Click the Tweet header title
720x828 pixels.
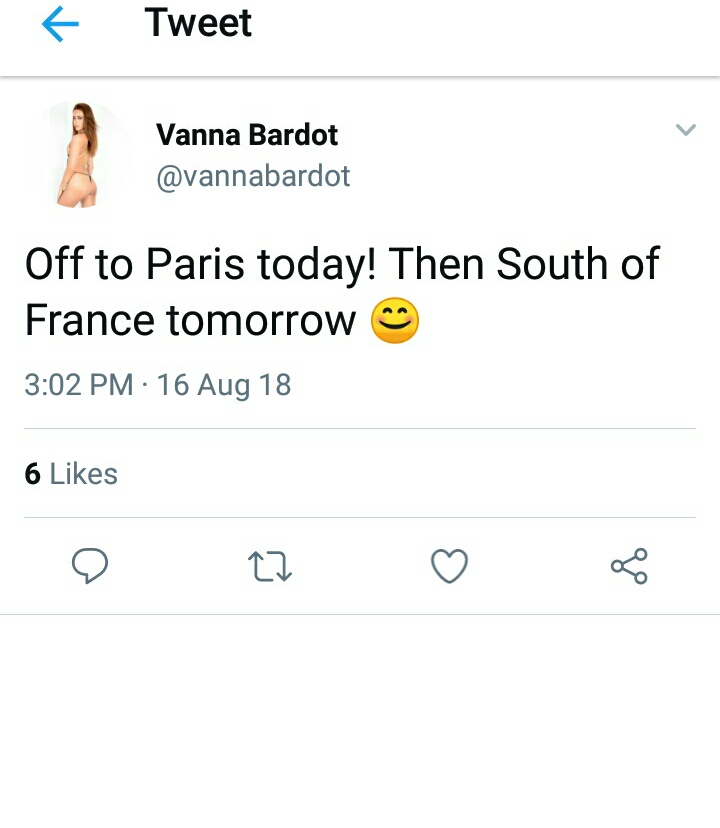tap(198, 23)
